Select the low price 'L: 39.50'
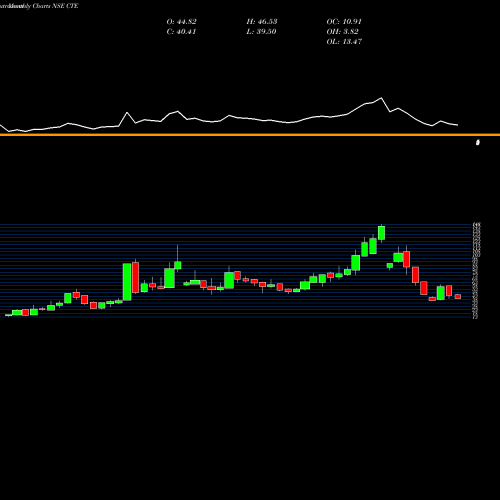 [261, 32]
